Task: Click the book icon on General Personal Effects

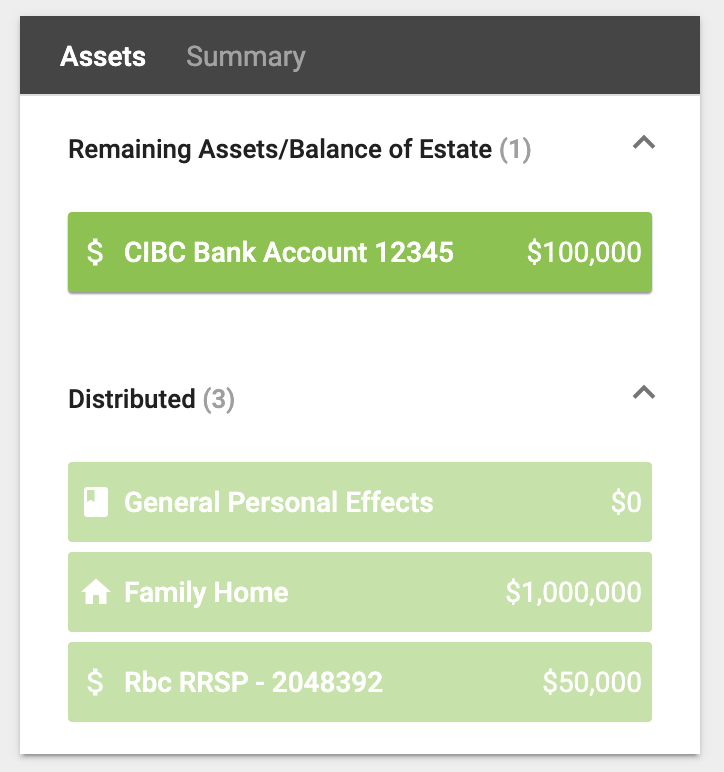Action: [96, 502]
